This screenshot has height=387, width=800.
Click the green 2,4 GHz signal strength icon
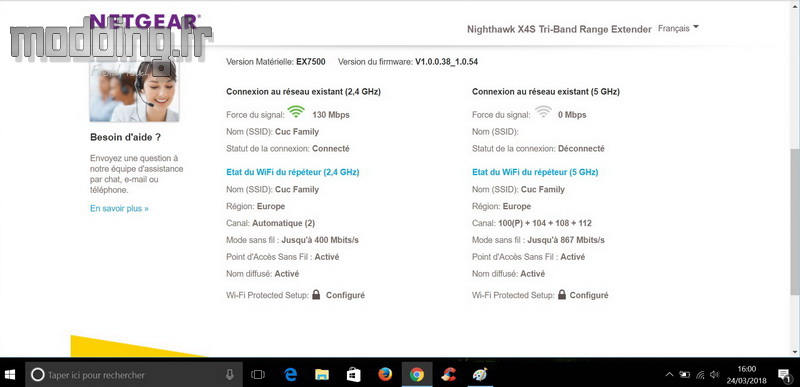point(295,112)
